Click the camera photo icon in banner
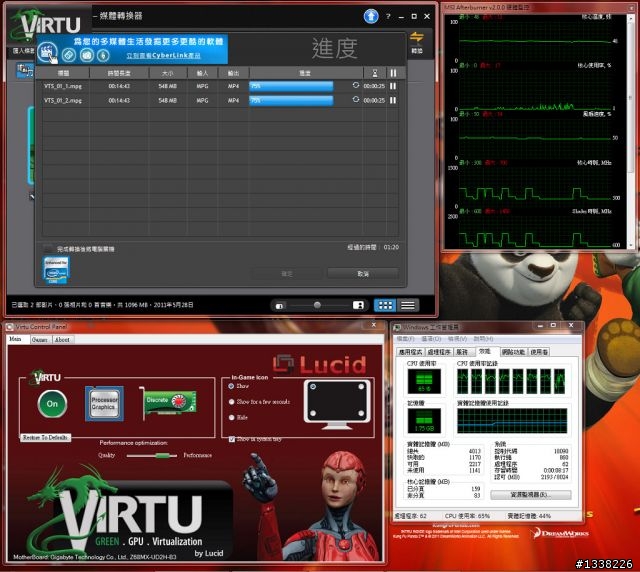Viewport: 640px width, 572px height. click(x=87, y=55)
